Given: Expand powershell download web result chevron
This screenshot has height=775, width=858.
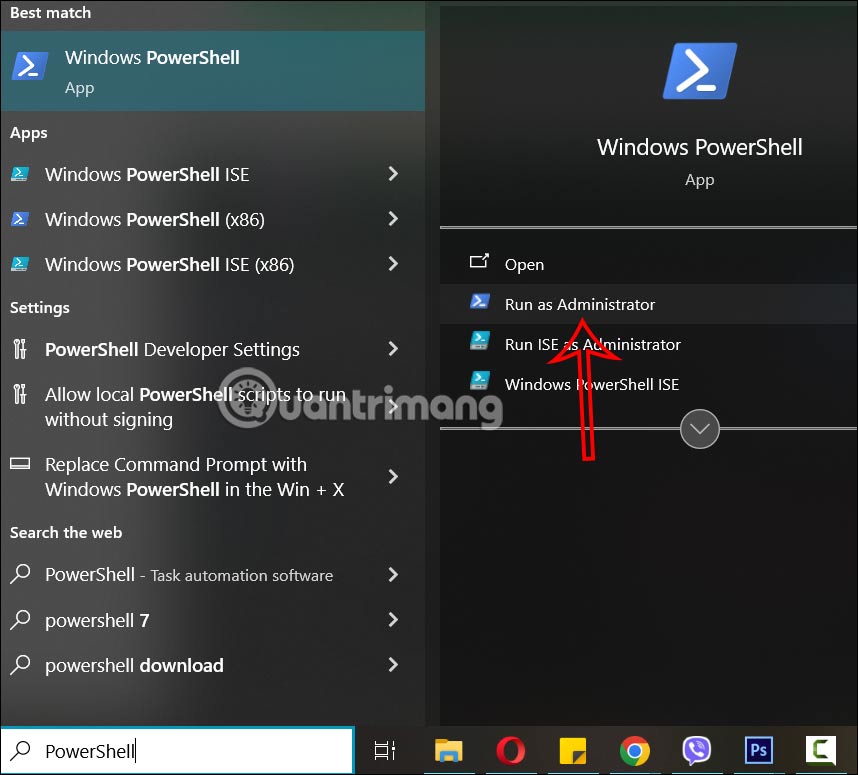Looking at the screenshot, I should tap(393, 664).
